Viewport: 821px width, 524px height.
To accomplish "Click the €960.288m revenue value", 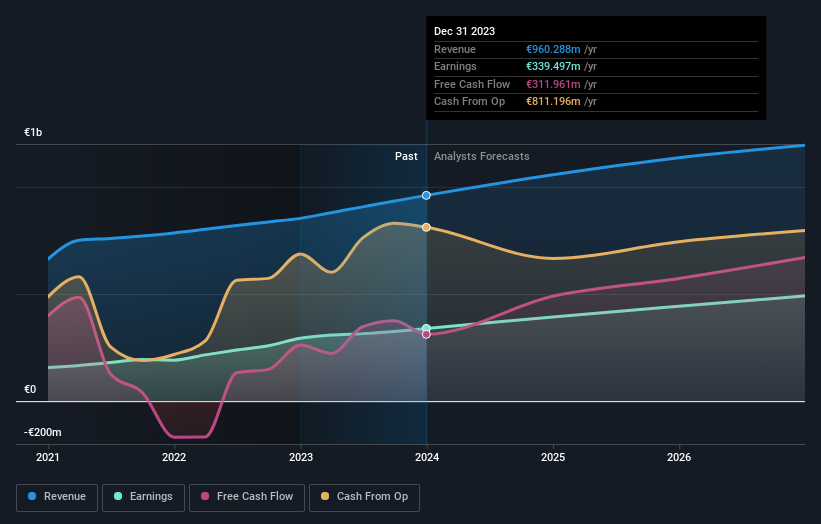I will (x=553, y=49).
